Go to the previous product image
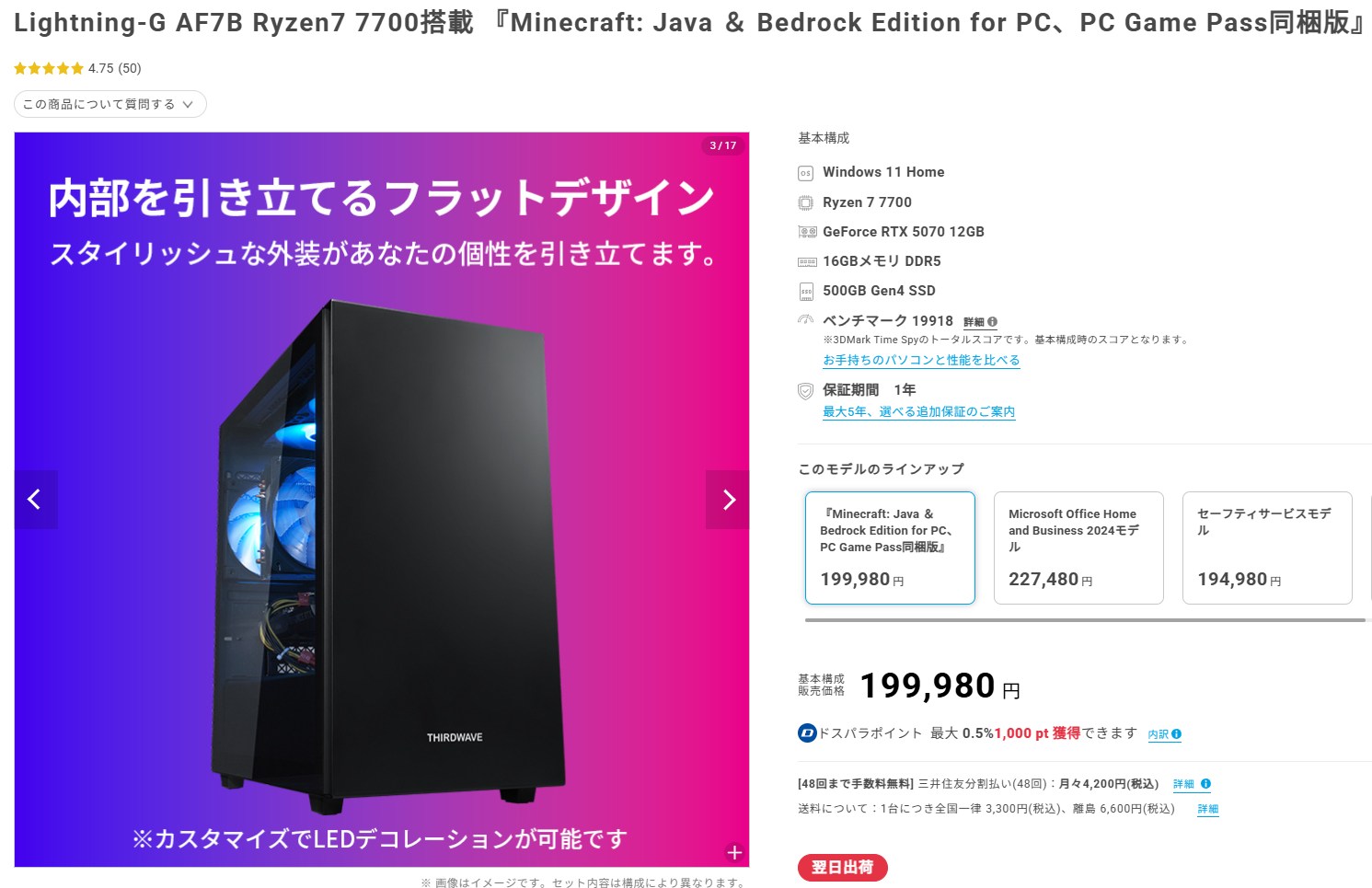The image size is (1372, 888). pyautogui.click(x=36, y=500)
